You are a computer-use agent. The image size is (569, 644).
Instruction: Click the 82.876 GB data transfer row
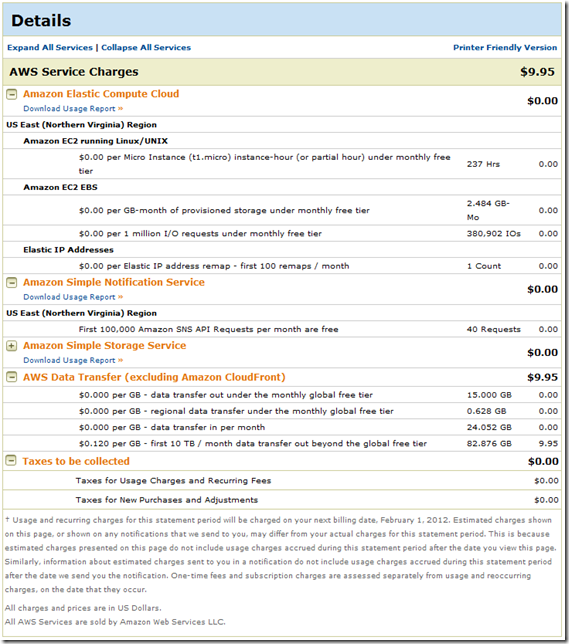point(282,444)
